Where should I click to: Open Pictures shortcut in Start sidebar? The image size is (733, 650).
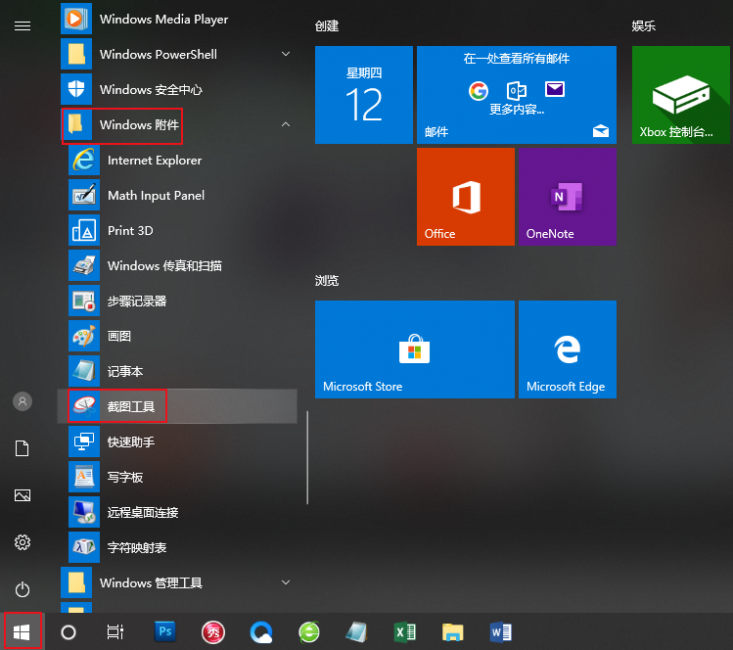coord(22,495)
